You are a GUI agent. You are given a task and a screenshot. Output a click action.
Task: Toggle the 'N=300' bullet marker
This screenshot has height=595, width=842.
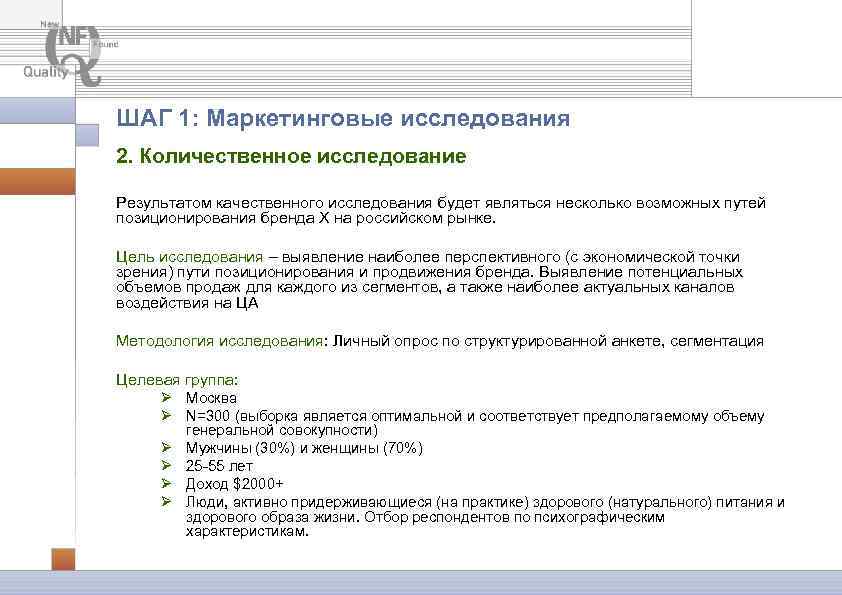(x=166, y=413)
